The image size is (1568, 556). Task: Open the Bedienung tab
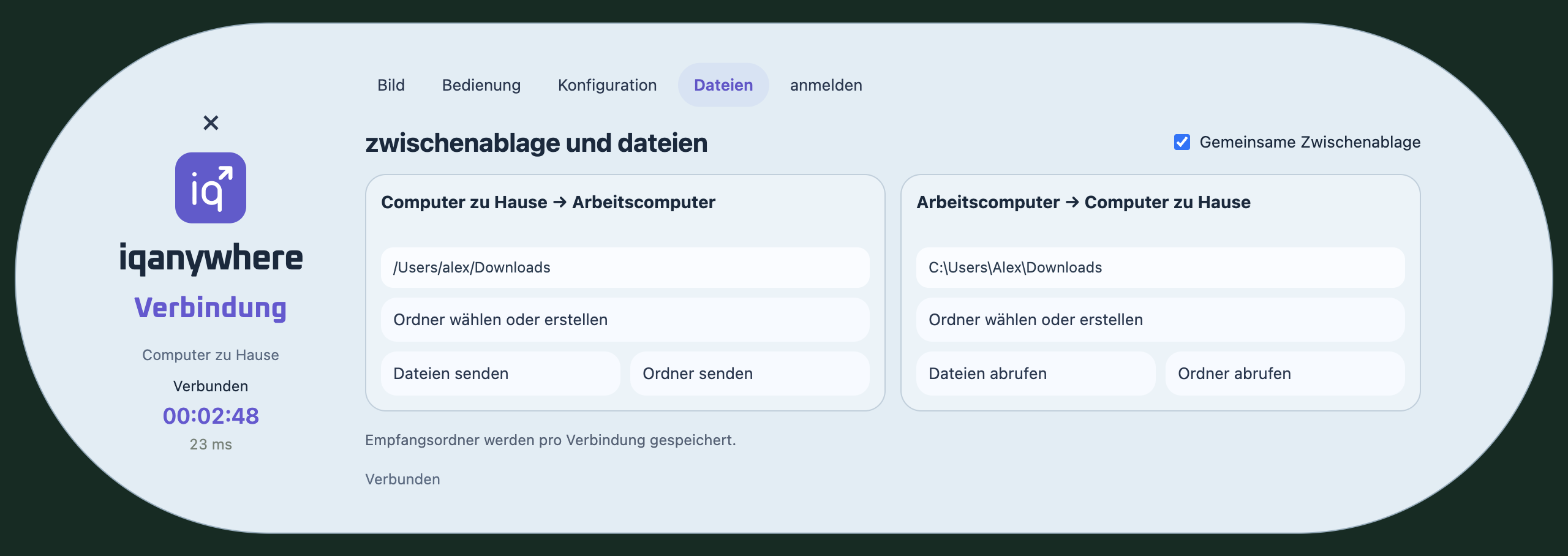(481, 85)
